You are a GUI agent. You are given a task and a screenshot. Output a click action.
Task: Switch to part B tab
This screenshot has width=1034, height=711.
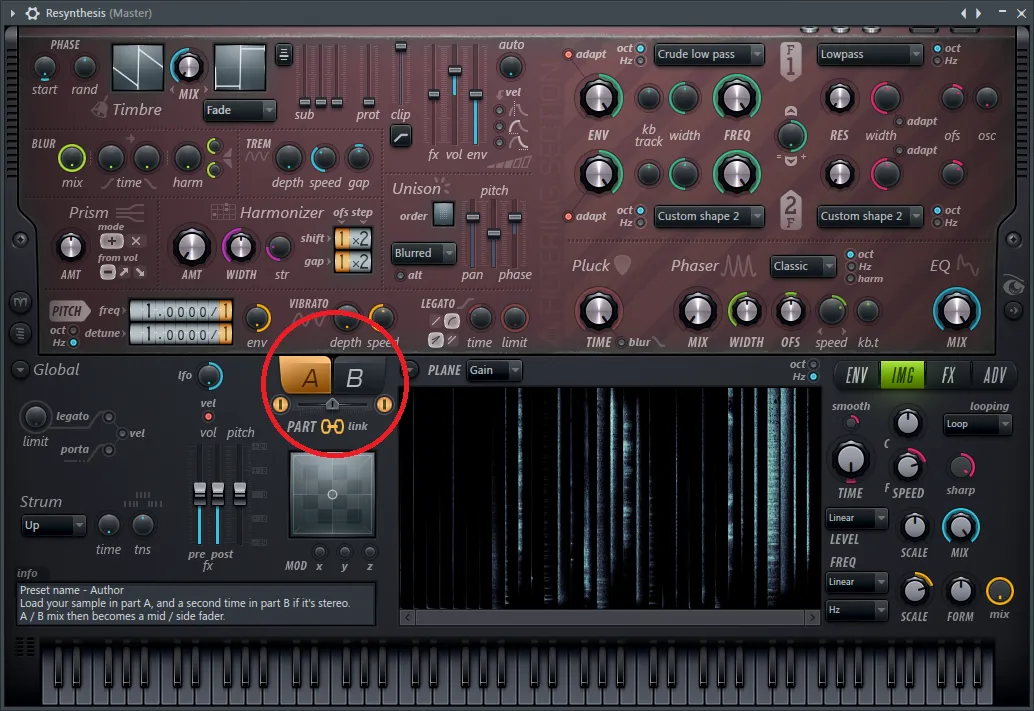(x=358, y=377)
